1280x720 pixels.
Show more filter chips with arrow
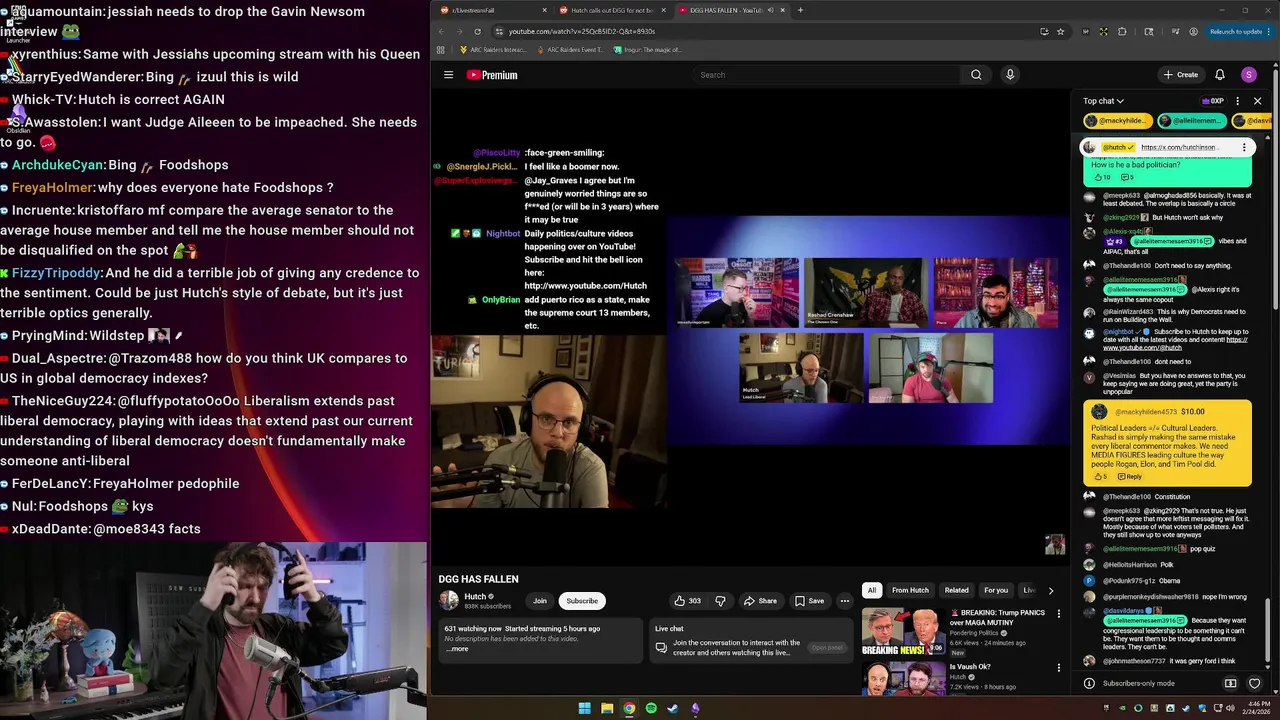tap(1050, 590)
